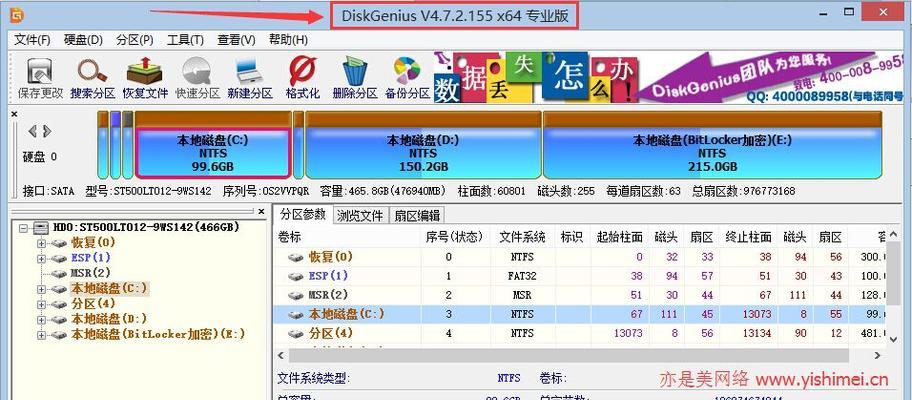Expand the BitLocker加密 (E:) tree node
This screenshot has width=912, height=400.
(x=41, y=335)
